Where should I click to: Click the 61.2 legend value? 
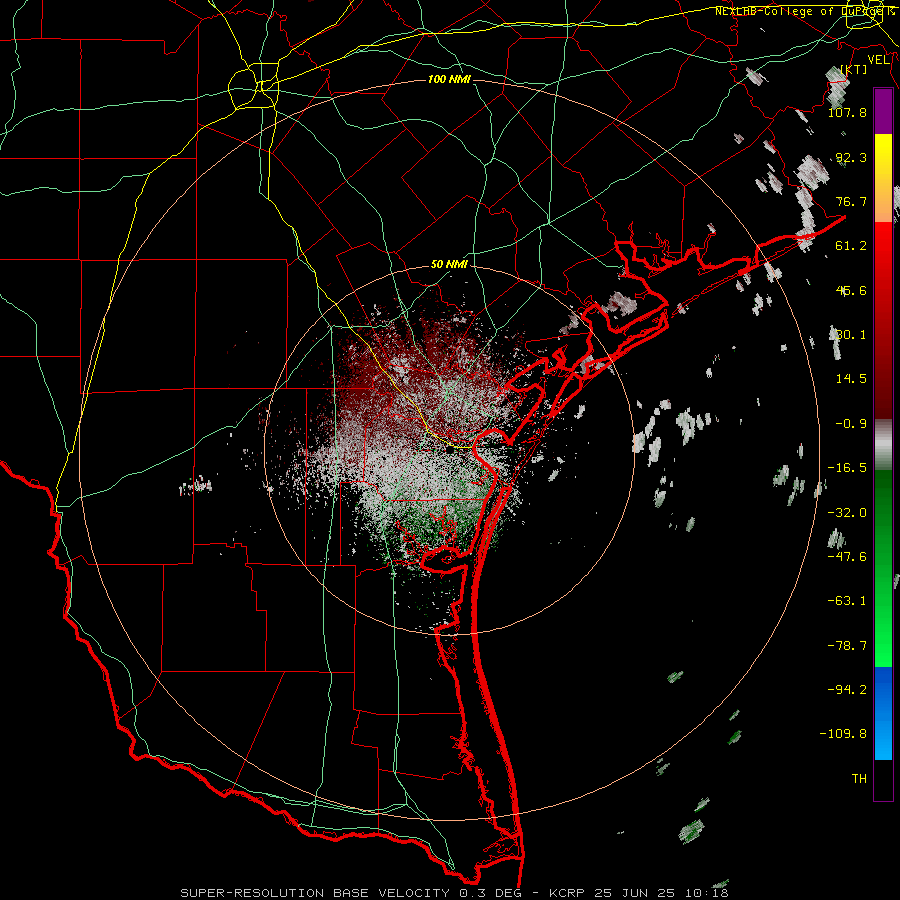tap(851, 246)
